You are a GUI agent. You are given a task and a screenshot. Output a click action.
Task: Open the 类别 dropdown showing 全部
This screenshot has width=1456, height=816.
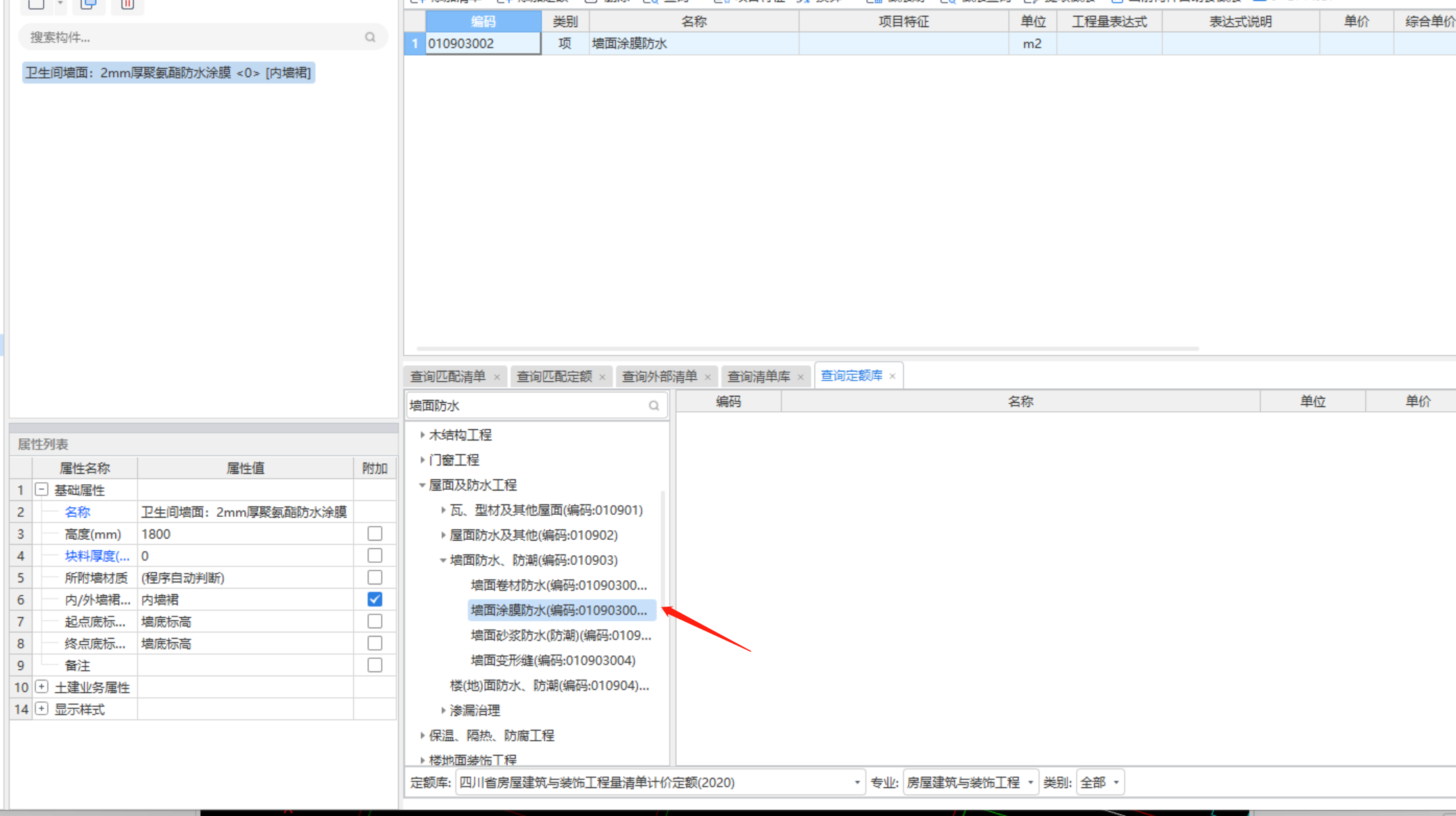click(x=1116, y=783)
